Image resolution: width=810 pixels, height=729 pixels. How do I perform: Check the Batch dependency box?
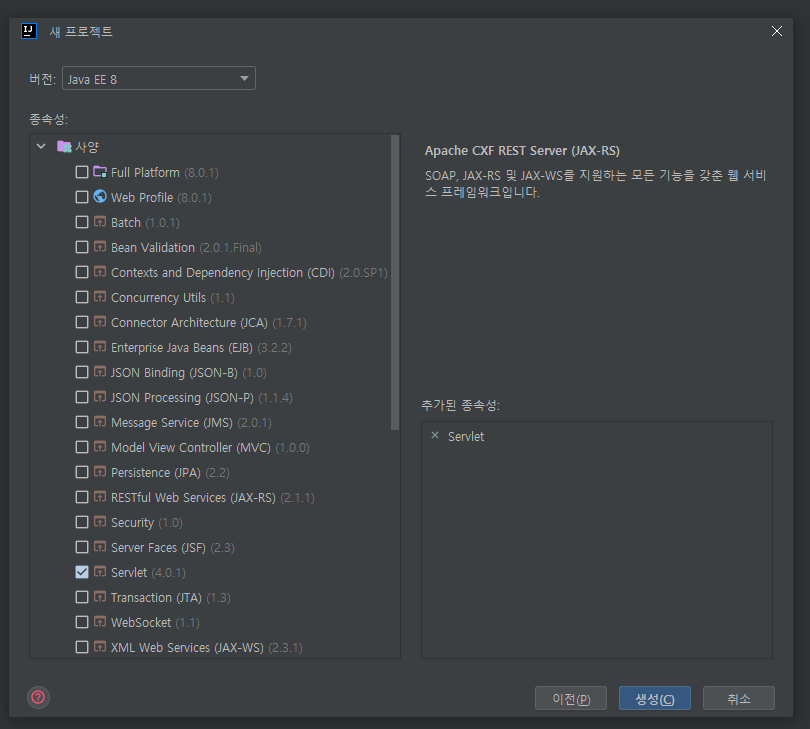coord(82,222)
